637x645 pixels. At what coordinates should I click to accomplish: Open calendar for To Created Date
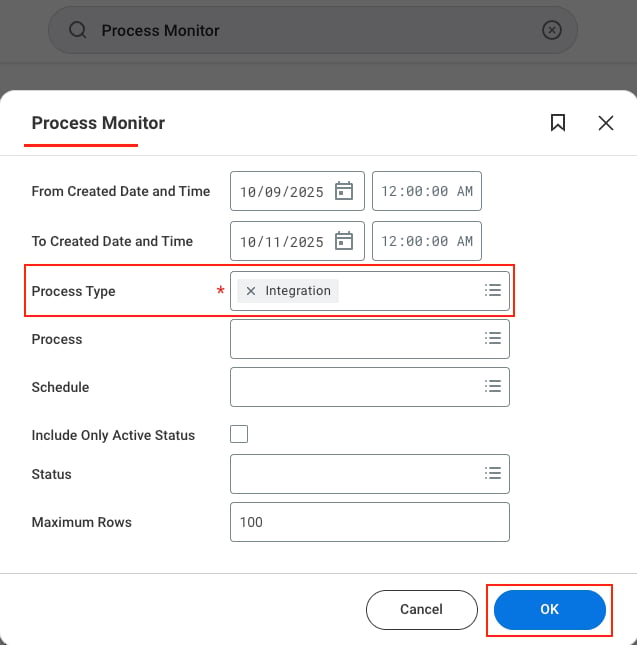pyautogui.click(x=344, y=241)
